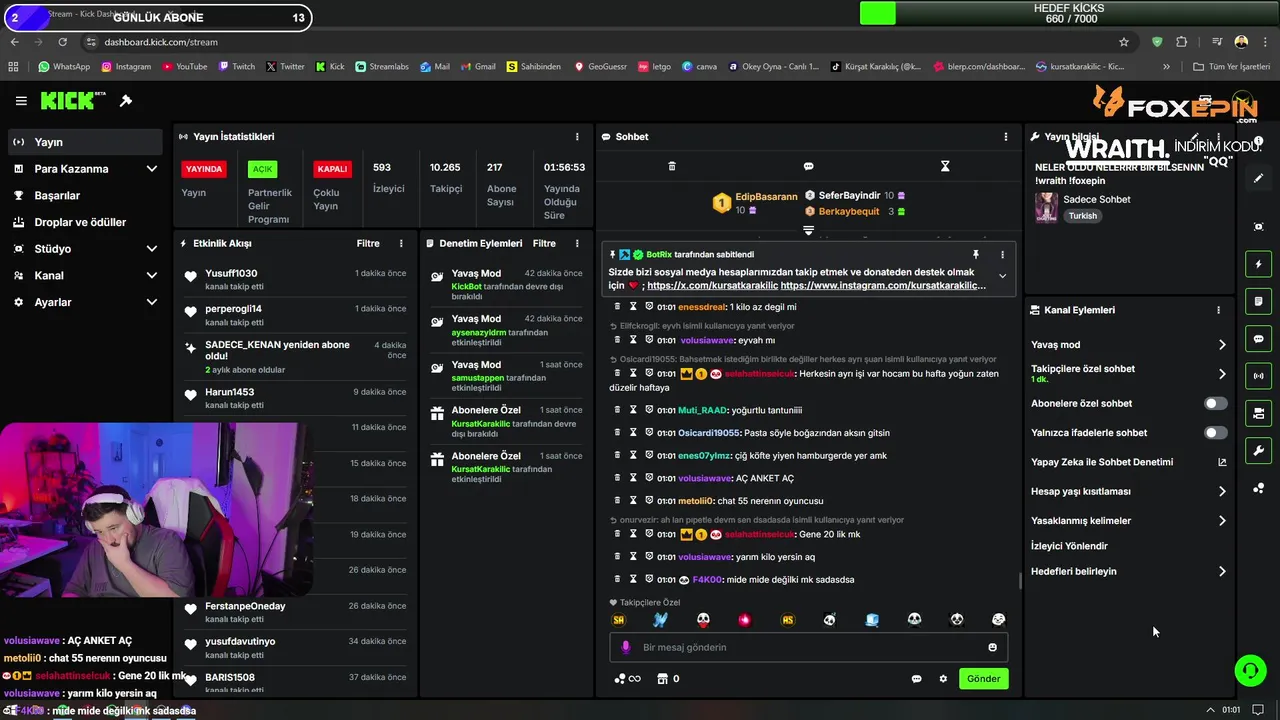Open the x.com/kursatkarakilic link in the pinned message

712,285
